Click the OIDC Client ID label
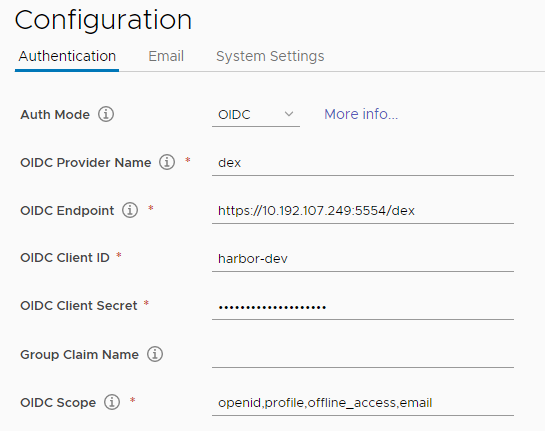Viewport: 545px width, 431px height. click(65, 258)
